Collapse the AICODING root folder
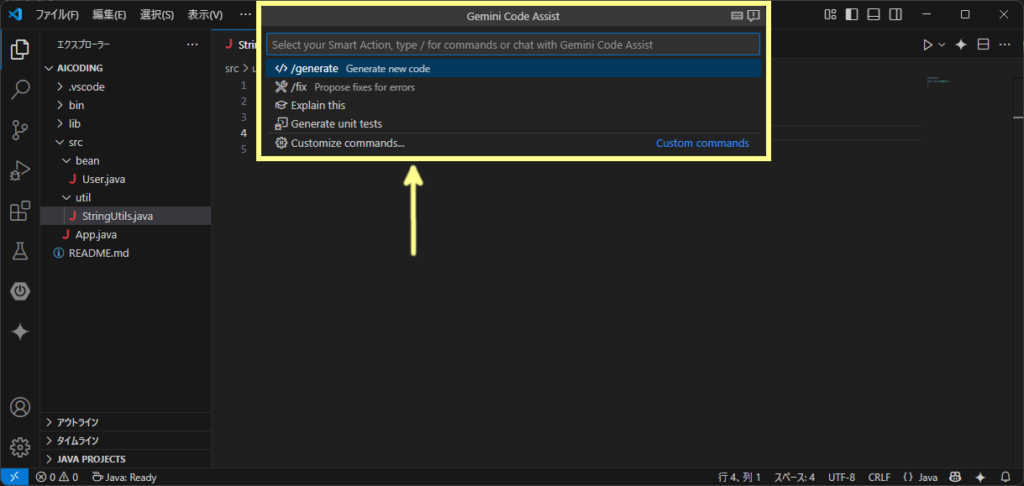This screenshot has width=1024, height=486. [125, 68]
